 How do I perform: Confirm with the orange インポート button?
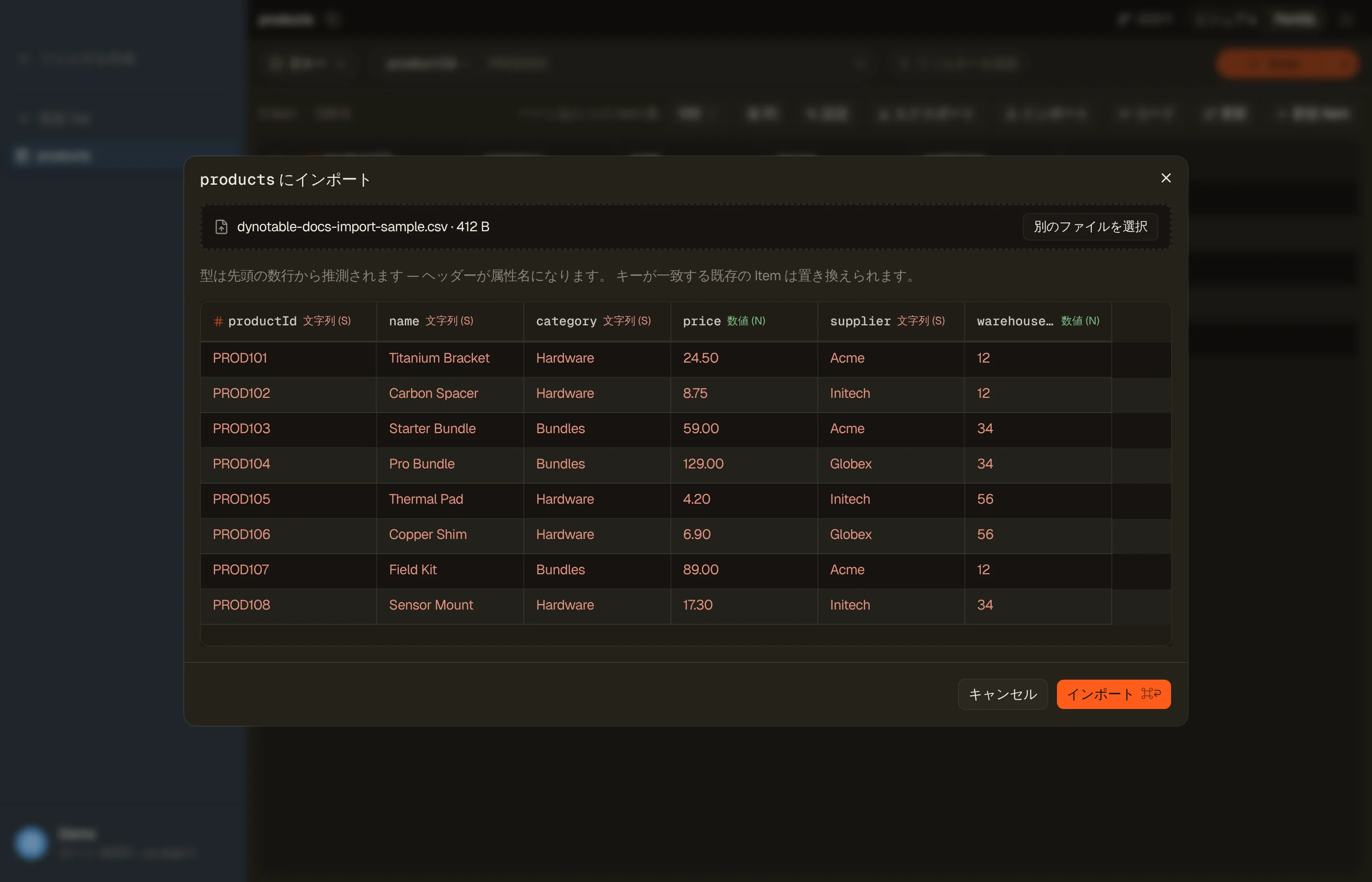pyautogui.click(x=1113, y=694)
